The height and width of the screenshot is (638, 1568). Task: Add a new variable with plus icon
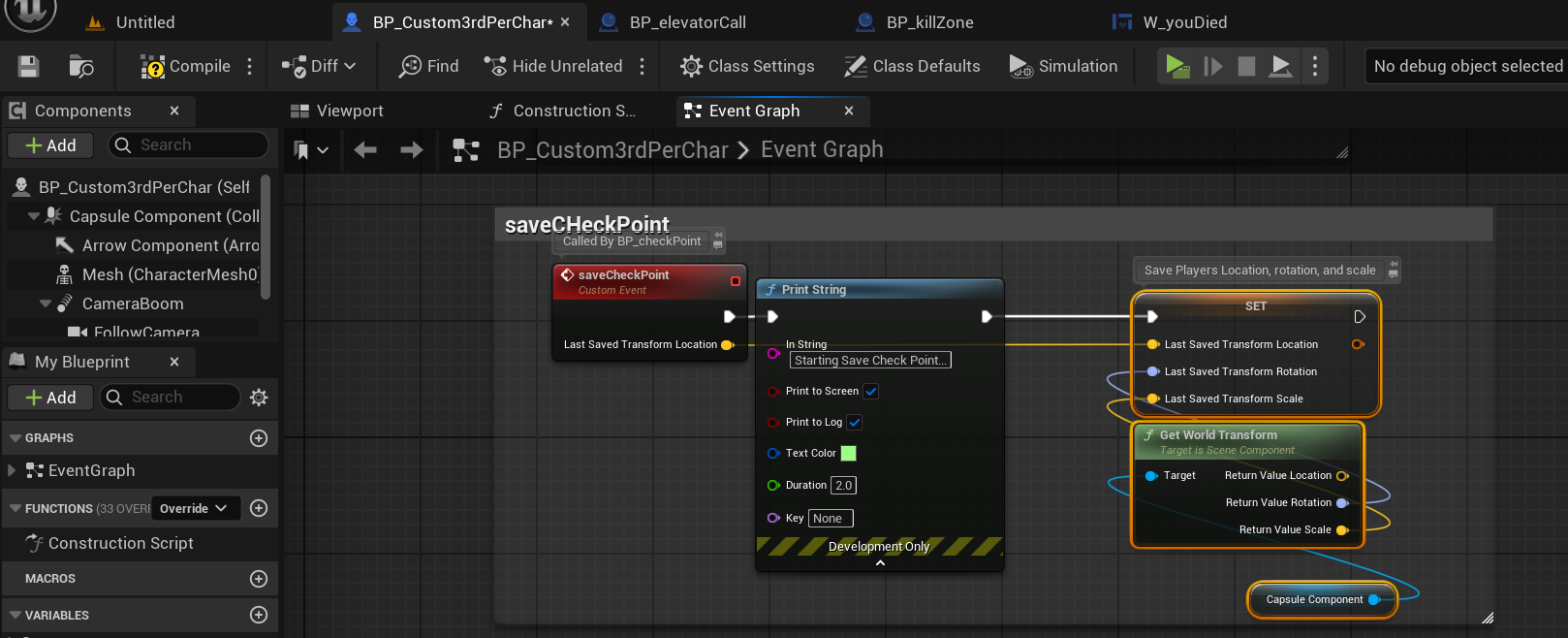point(259,615)
